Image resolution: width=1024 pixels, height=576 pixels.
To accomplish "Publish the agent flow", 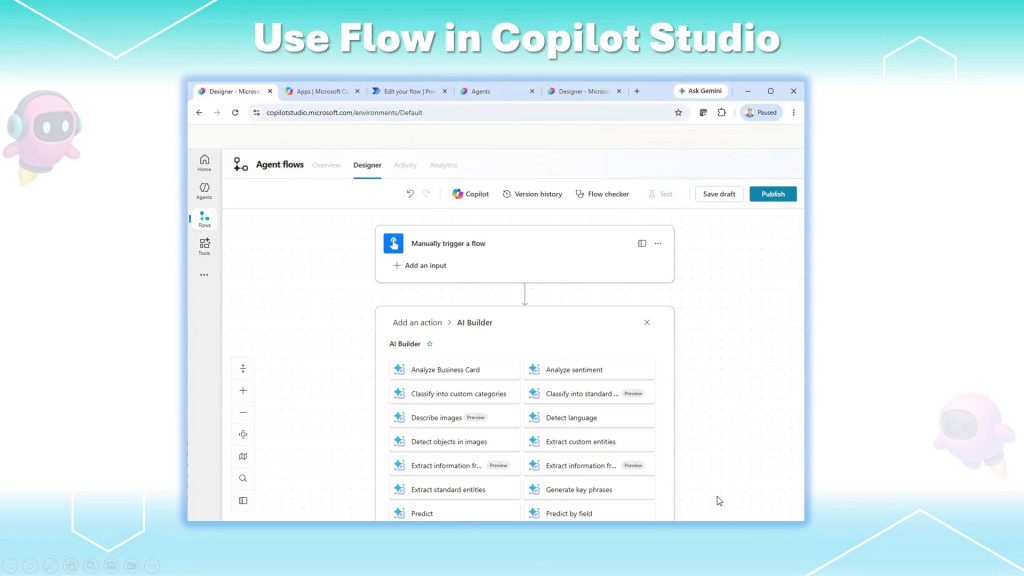I will 773,194.
